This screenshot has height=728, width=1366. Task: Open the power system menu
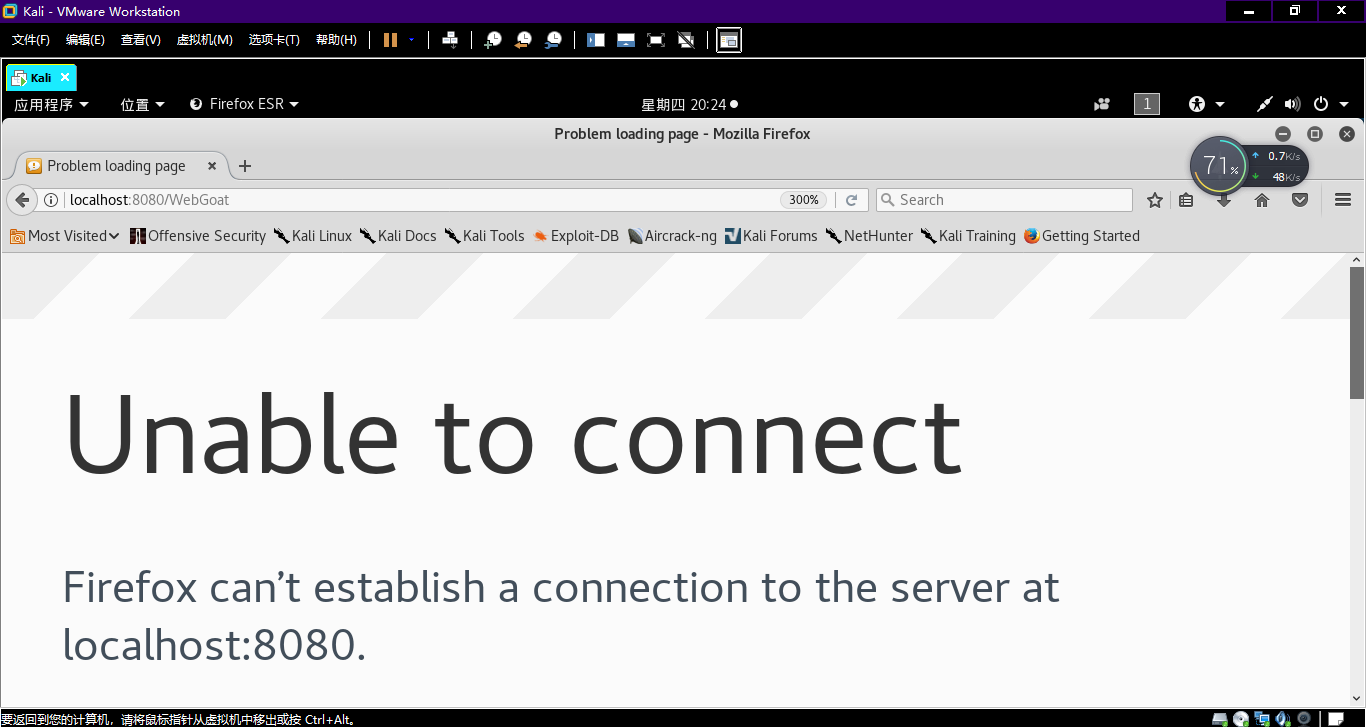coord(1330,104)
